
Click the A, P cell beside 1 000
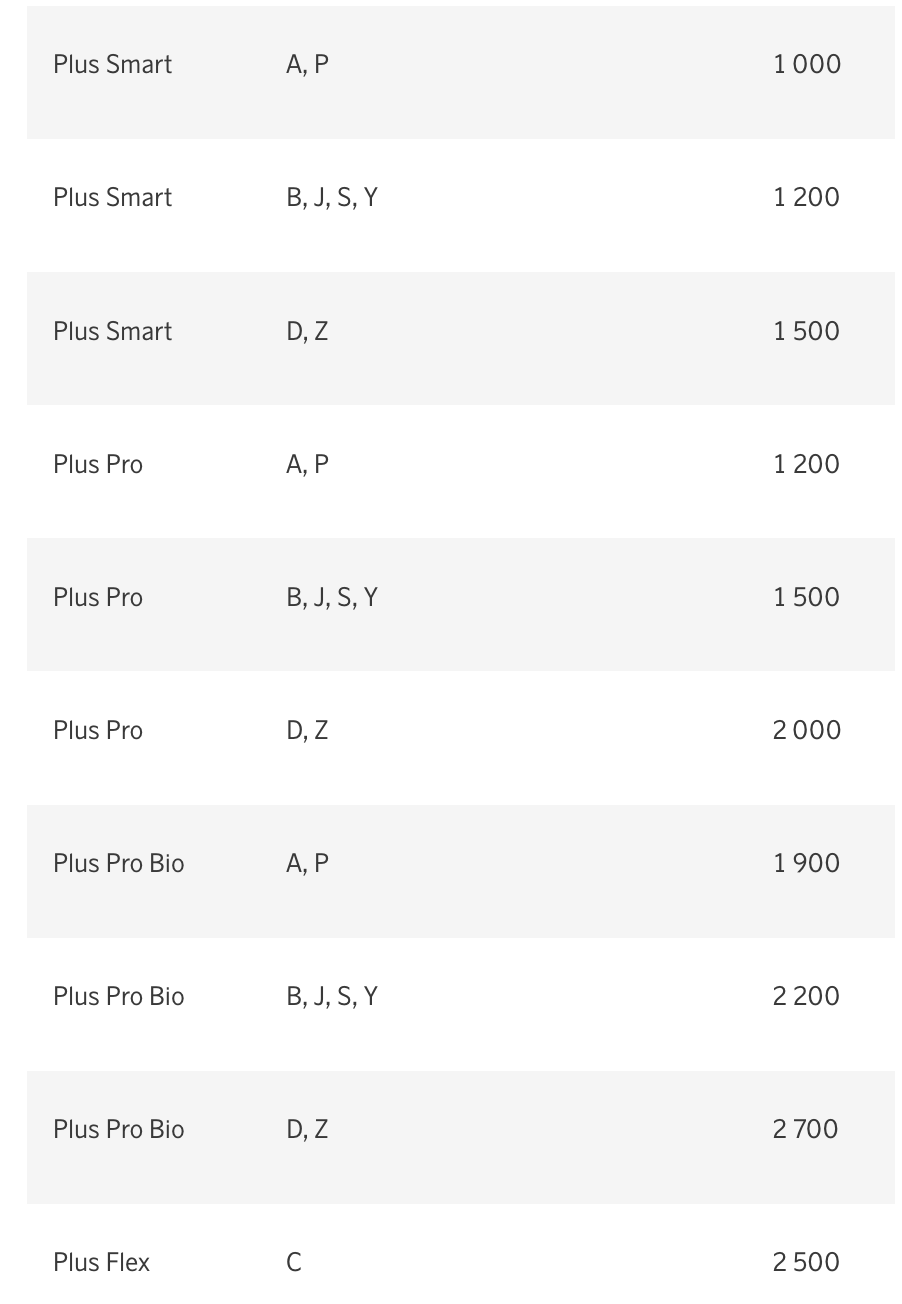point(307,64)
